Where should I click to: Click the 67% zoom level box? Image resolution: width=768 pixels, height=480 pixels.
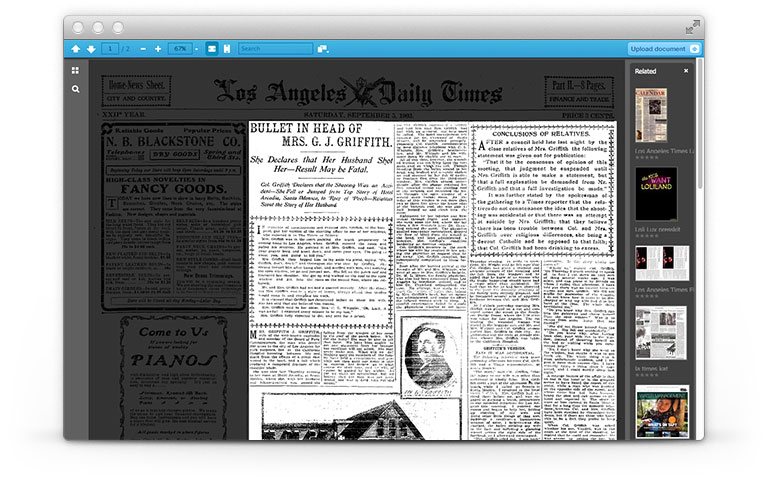(x=180, y=48)
